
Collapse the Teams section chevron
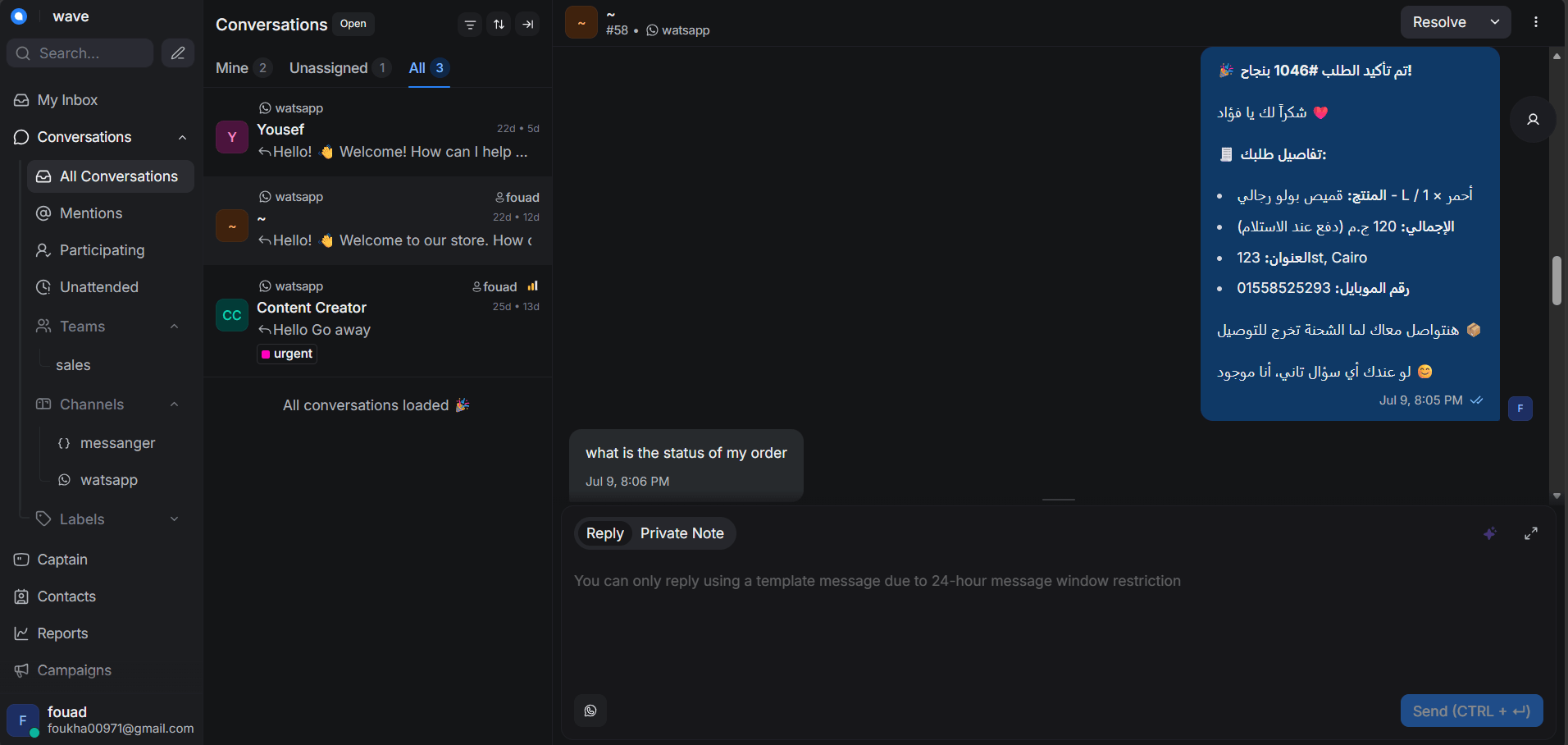[x=174, y=327]
